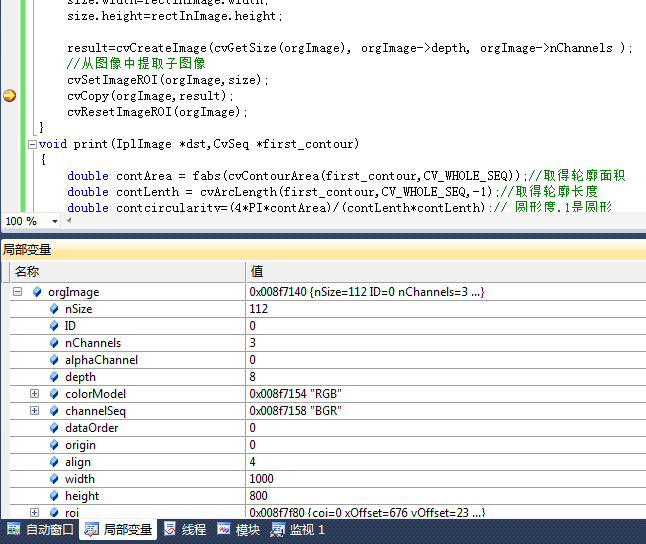Click the align field icon

(54, 462)
